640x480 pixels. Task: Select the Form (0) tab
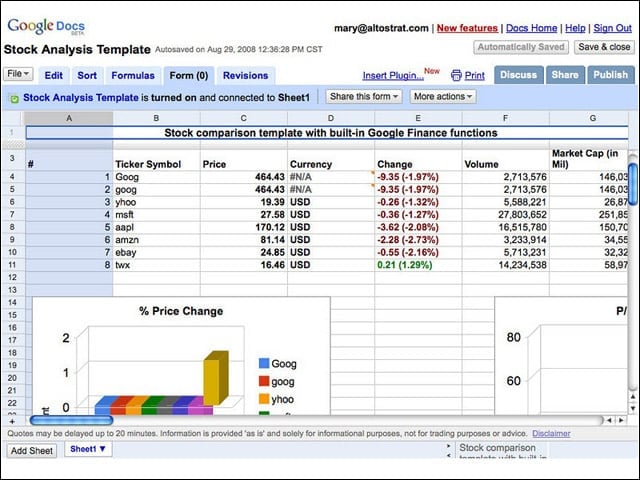pos(189,76)
